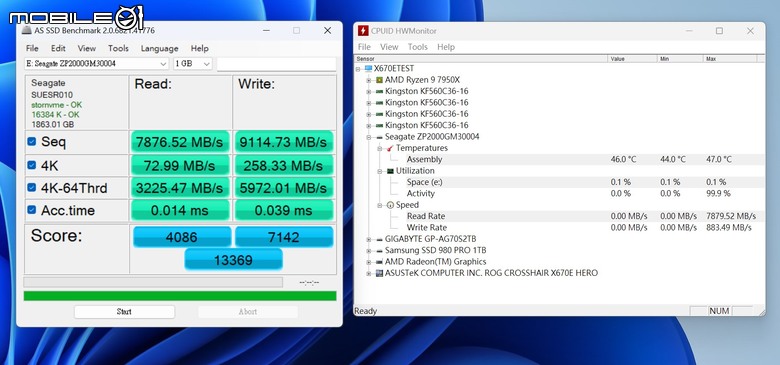The image size is (780, 365).
Task: Click the empty text field beside 1 GB
Action: coord(277,64)
